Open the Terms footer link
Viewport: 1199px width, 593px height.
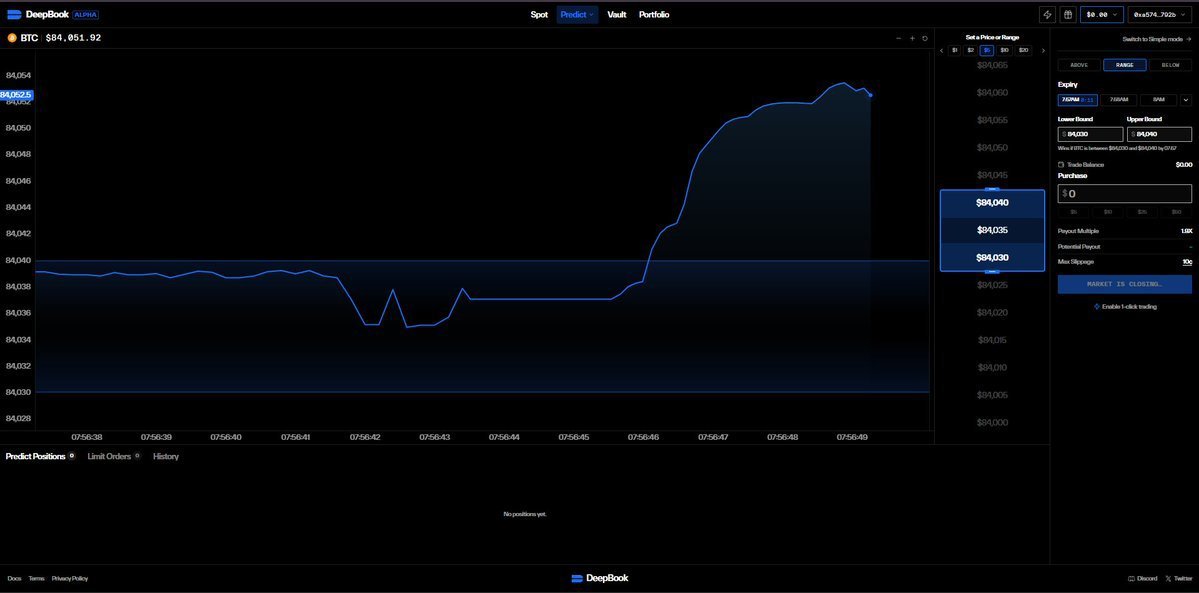point(36,578)
